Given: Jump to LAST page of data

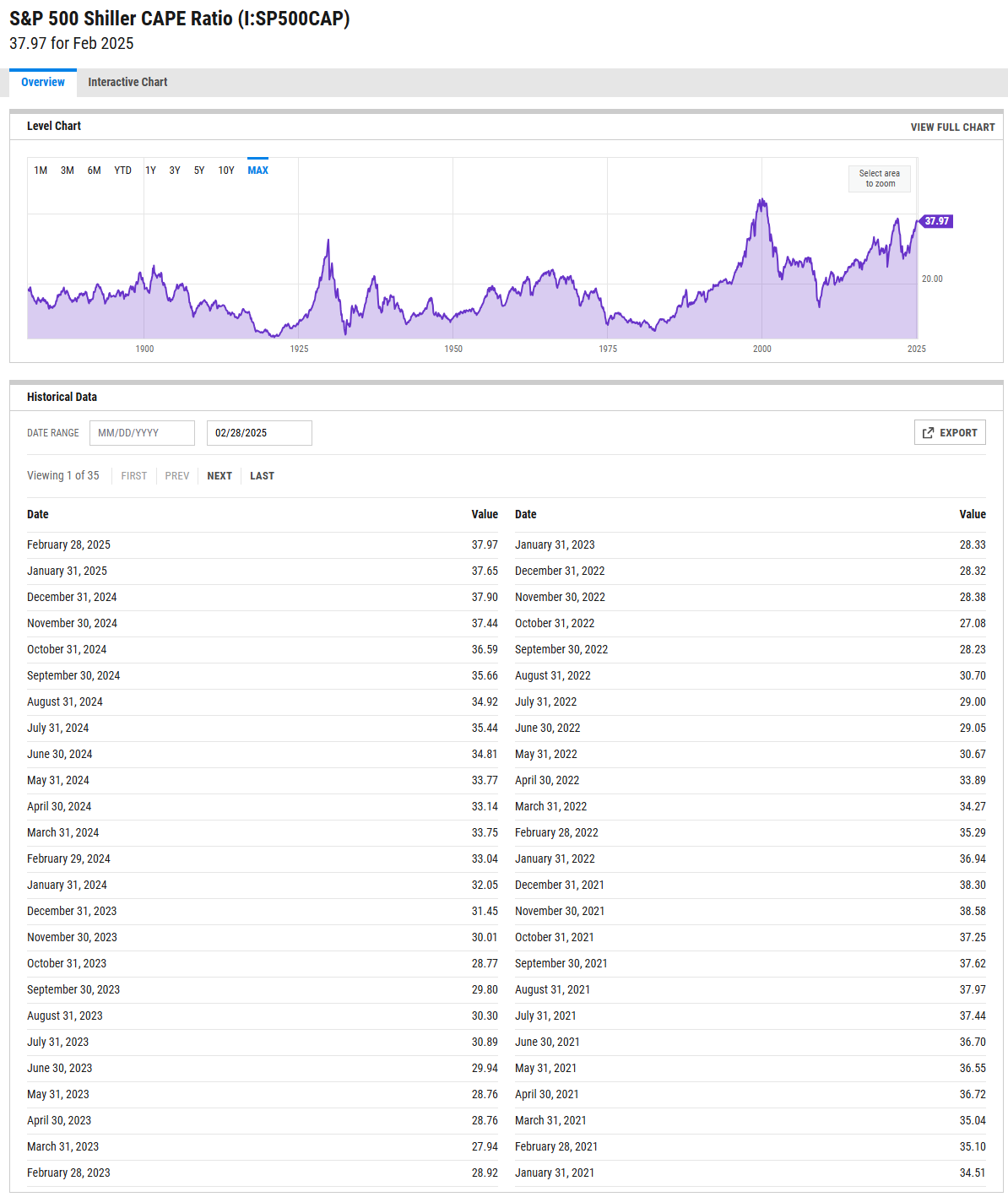Looking at the screenshot, I should (x=262, y=476).
